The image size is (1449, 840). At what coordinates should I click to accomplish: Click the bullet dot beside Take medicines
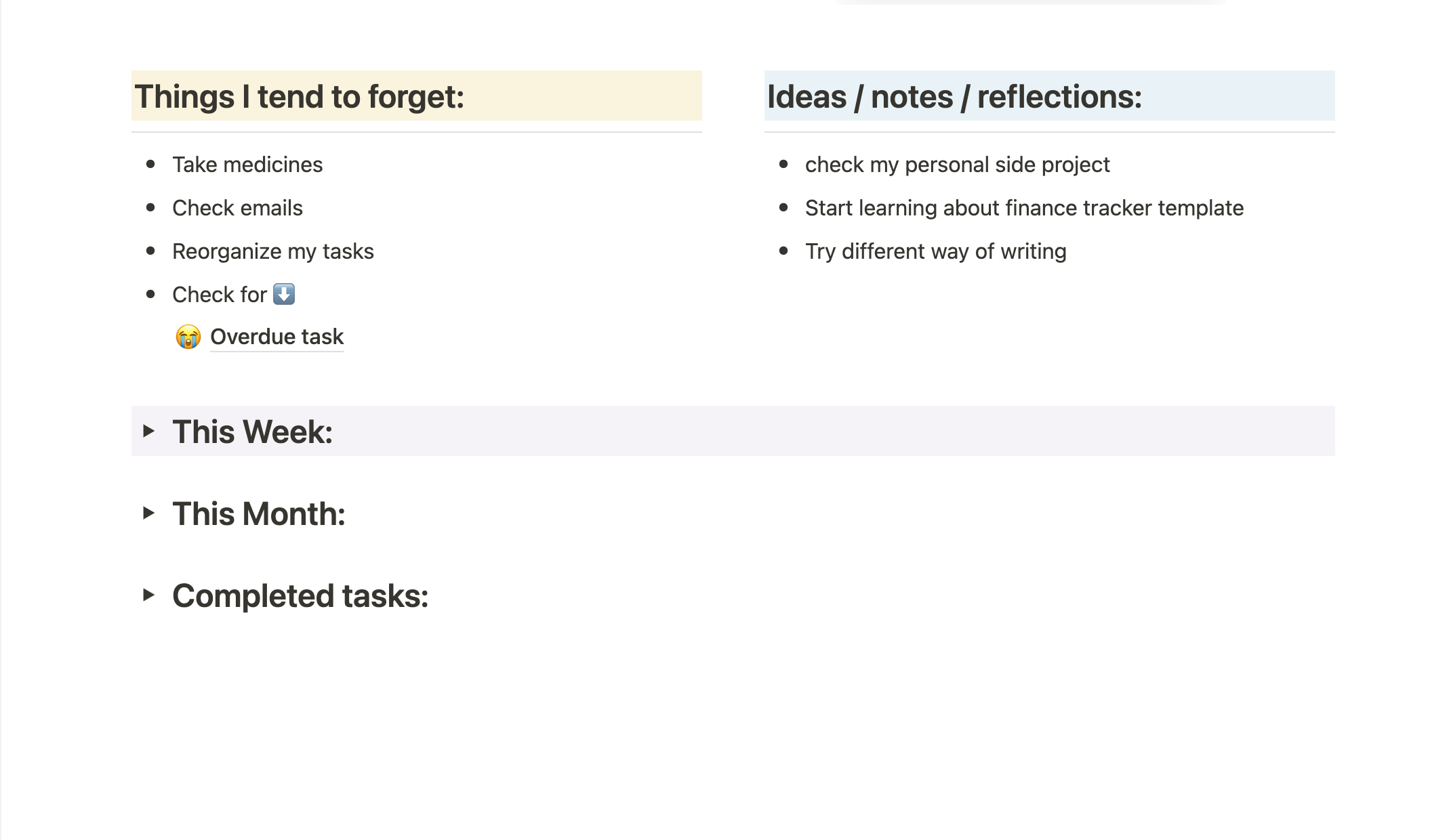coord(150,164)
